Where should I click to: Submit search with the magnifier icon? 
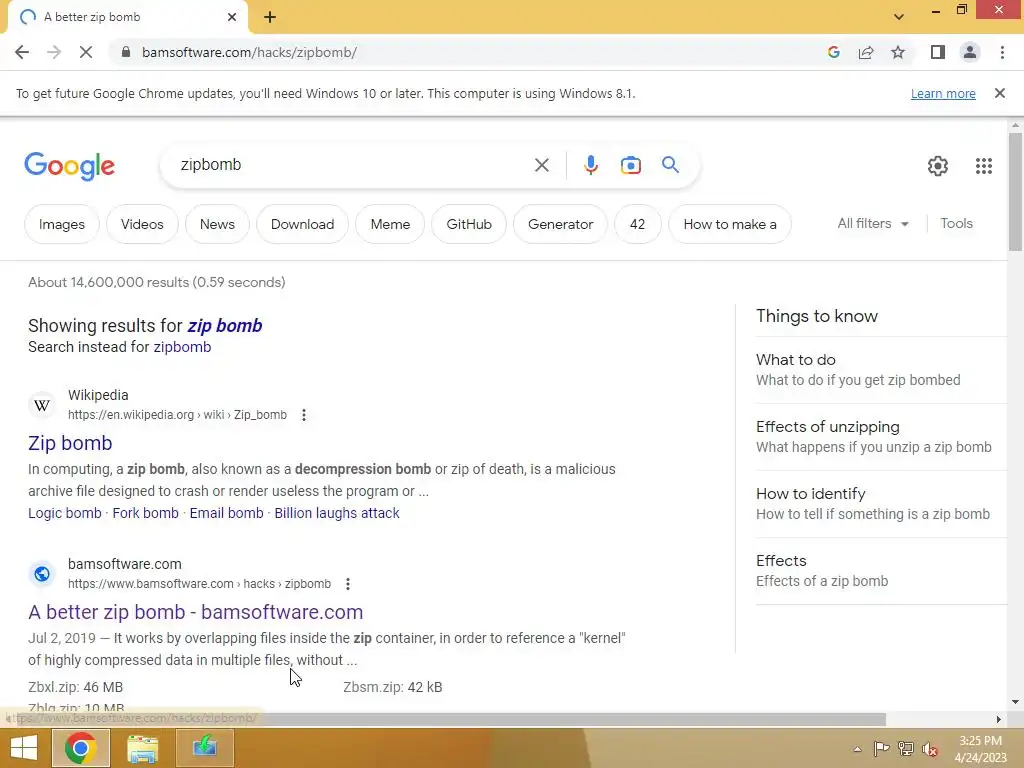(670, 165)
